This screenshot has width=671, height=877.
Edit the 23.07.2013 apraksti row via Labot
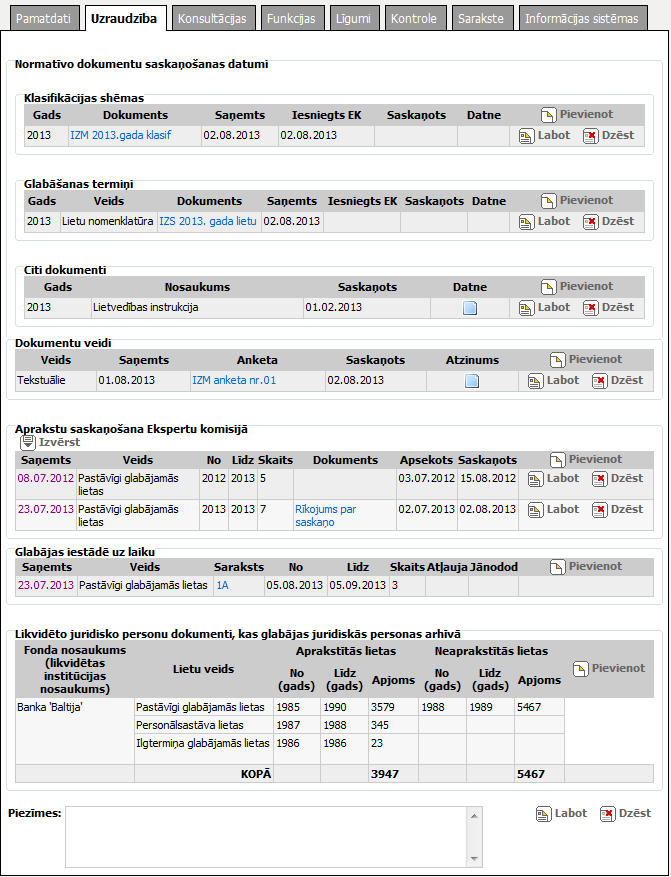(x=536, y=510)
